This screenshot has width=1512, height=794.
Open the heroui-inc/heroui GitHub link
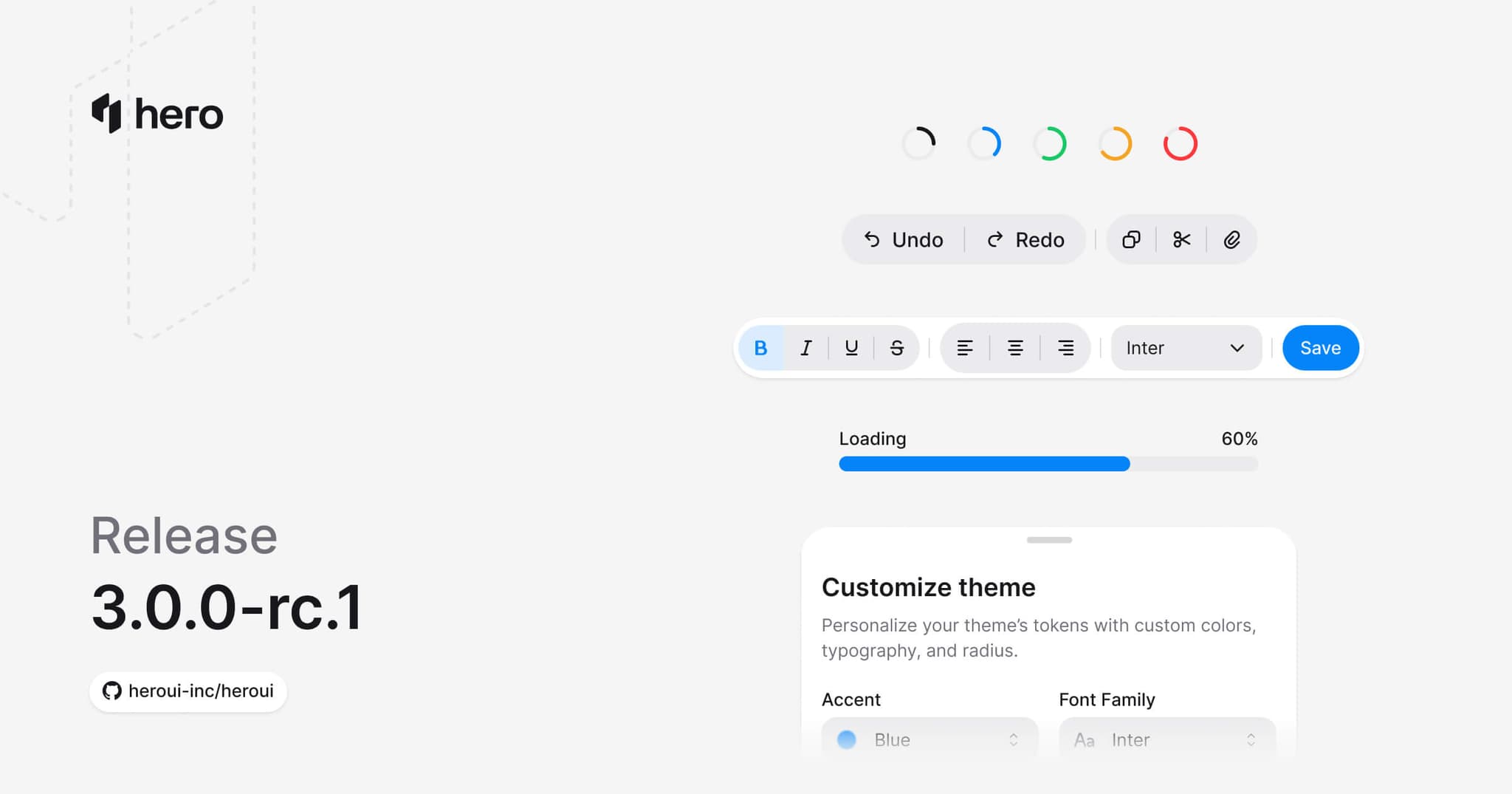pyautogui.click(x=188, y=691)
